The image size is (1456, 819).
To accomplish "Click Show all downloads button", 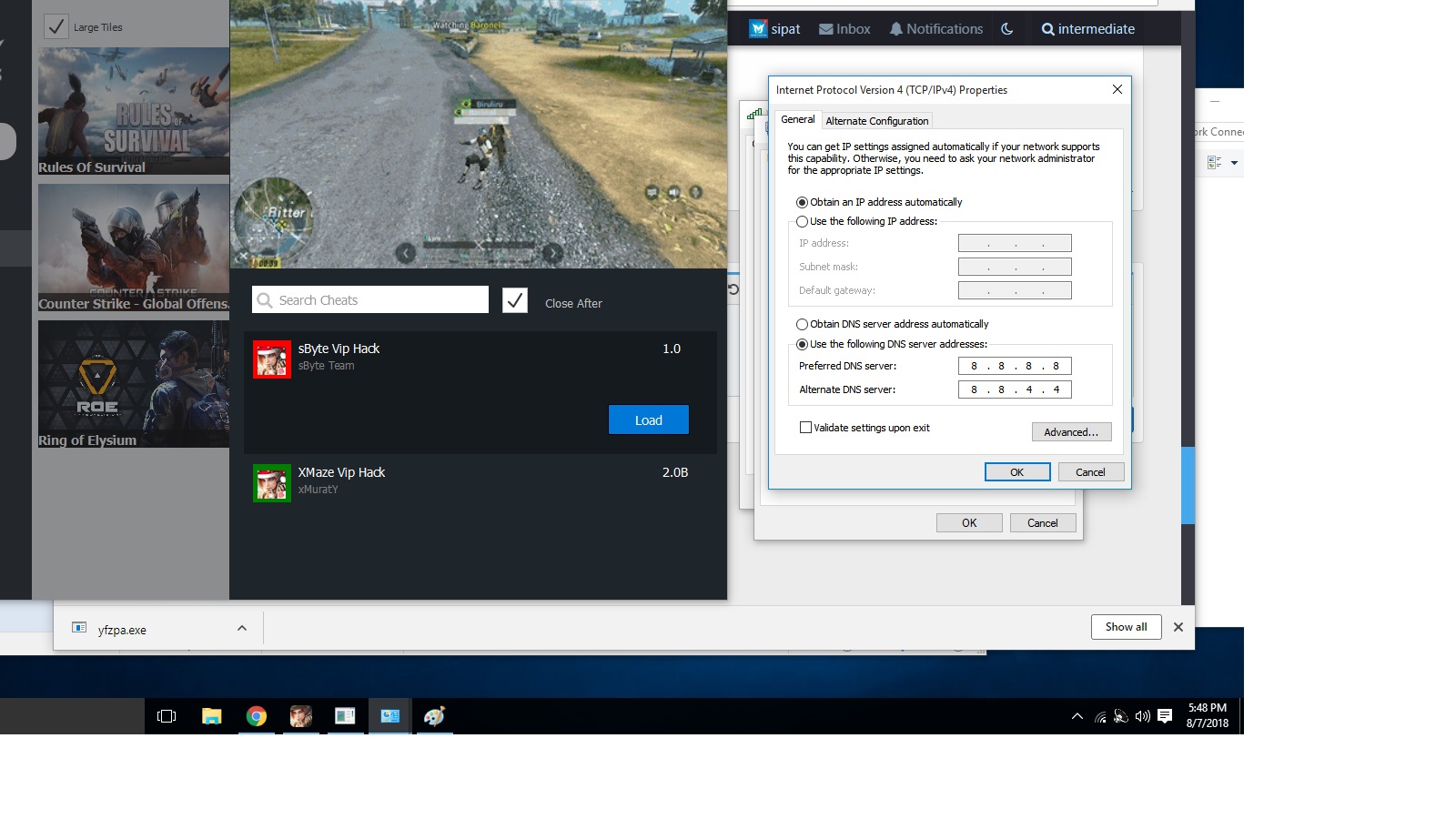I will [1127, 627].
